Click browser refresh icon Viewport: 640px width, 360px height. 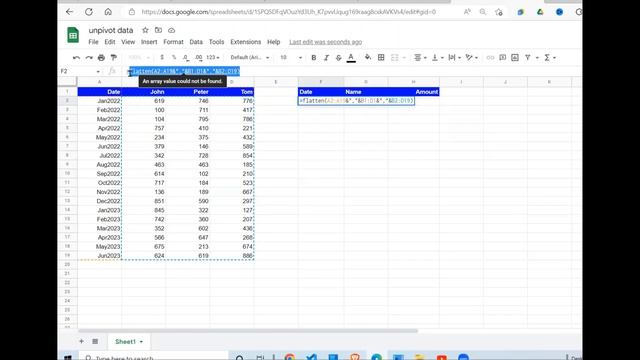coord(89,12)
